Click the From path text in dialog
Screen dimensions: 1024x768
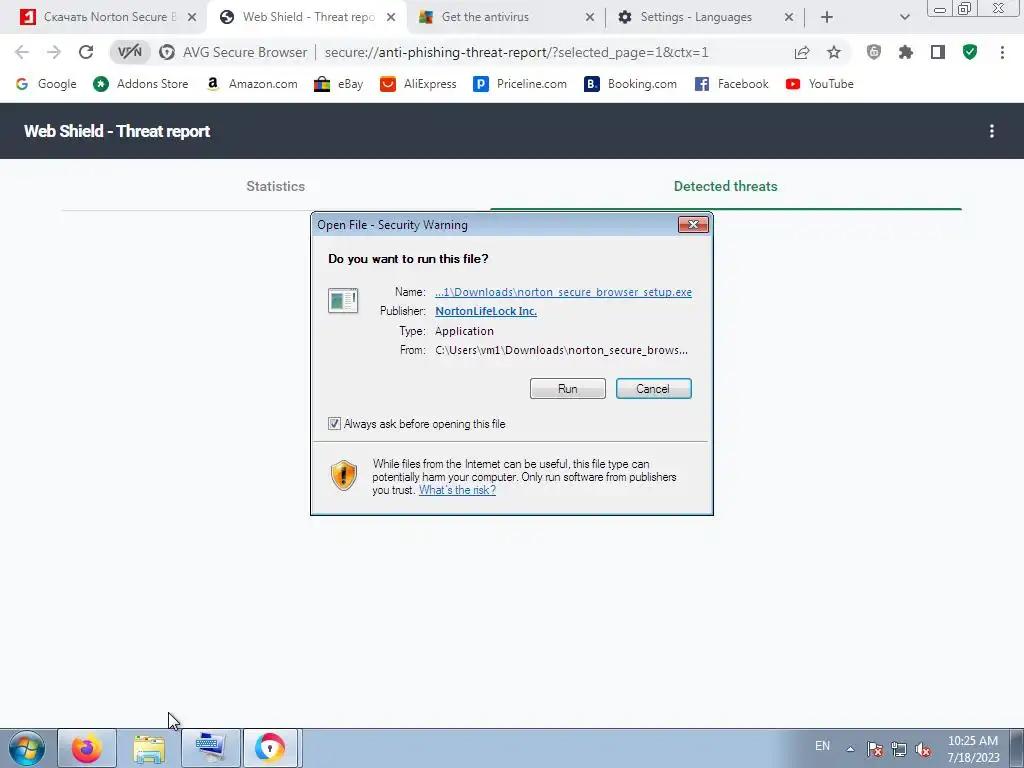click(561, 350)
